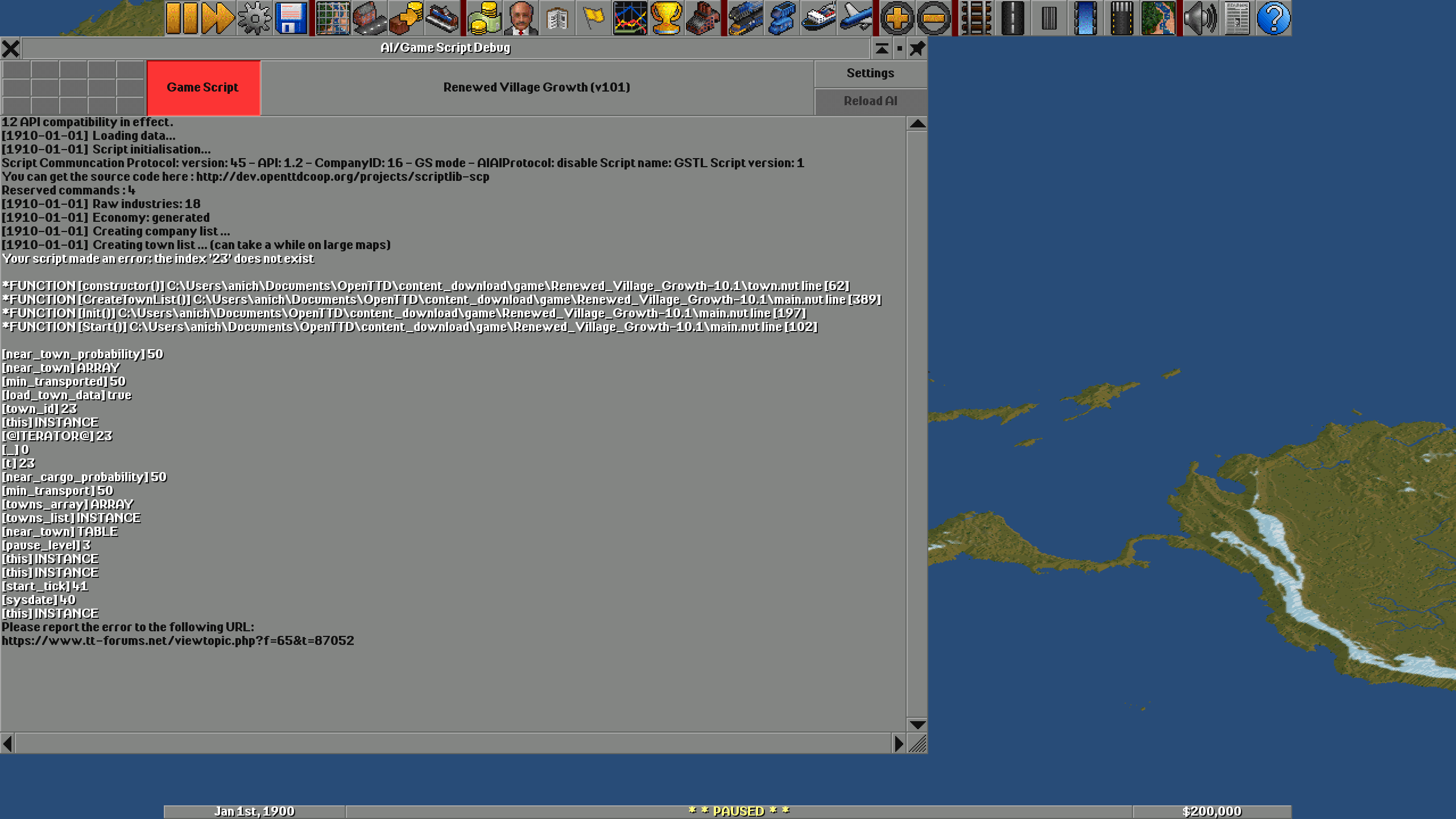
Task: Pause the game with the pause icon
Action: [182, 18]
